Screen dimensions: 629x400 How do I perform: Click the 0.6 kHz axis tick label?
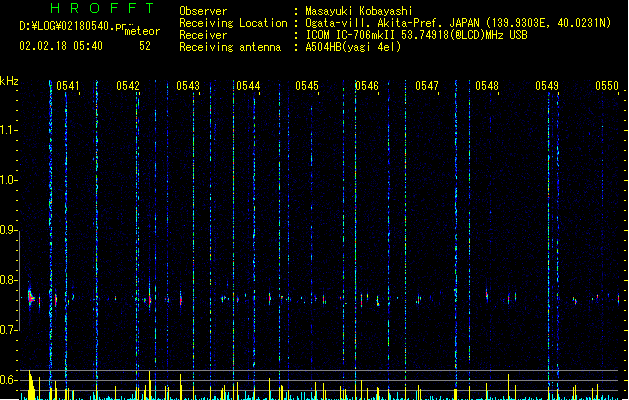pos(7,380)
